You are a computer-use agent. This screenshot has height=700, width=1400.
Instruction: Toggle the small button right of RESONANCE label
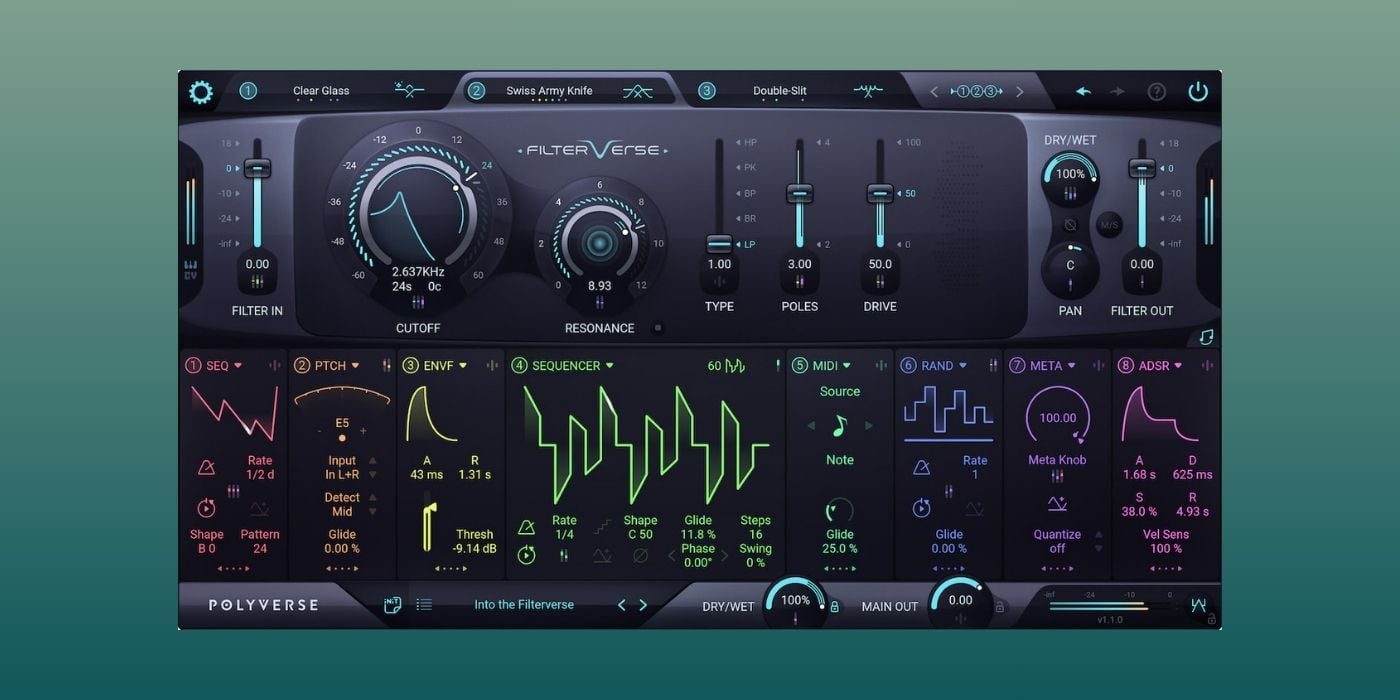pos(657,327)
